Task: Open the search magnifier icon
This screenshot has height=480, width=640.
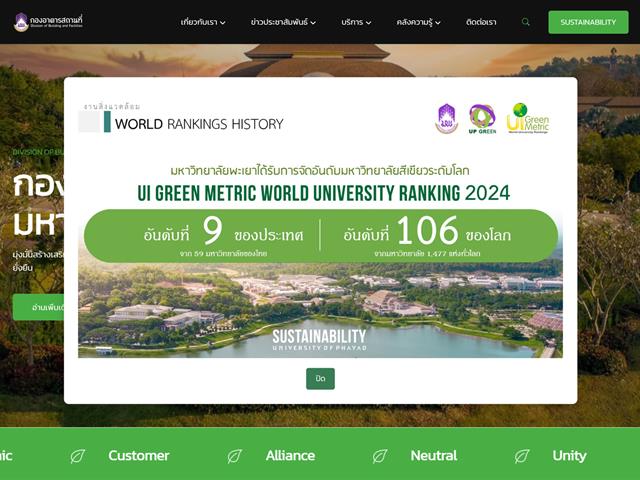Action: (526, 22)
